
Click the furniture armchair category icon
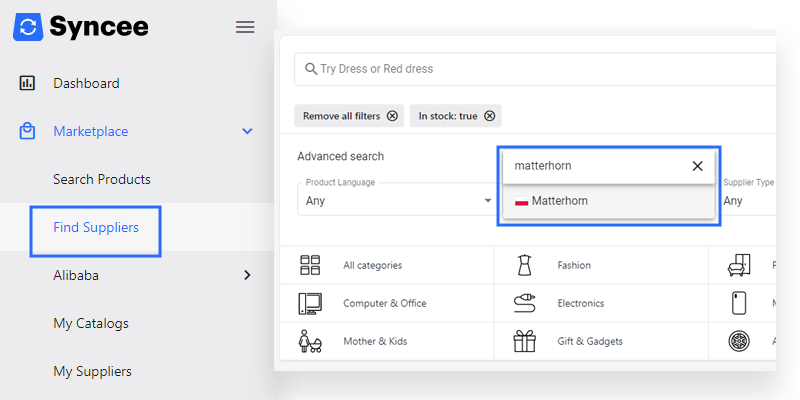(739, 265)
